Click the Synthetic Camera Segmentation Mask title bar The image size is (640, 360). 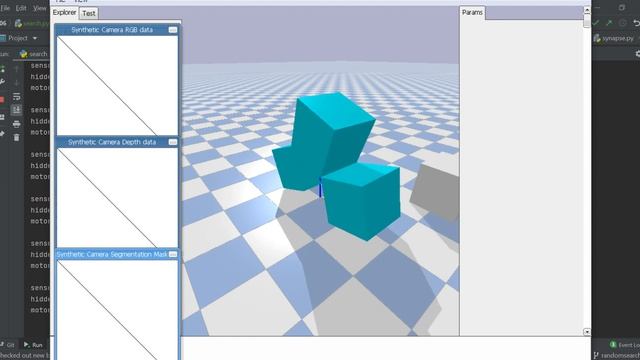112,254
